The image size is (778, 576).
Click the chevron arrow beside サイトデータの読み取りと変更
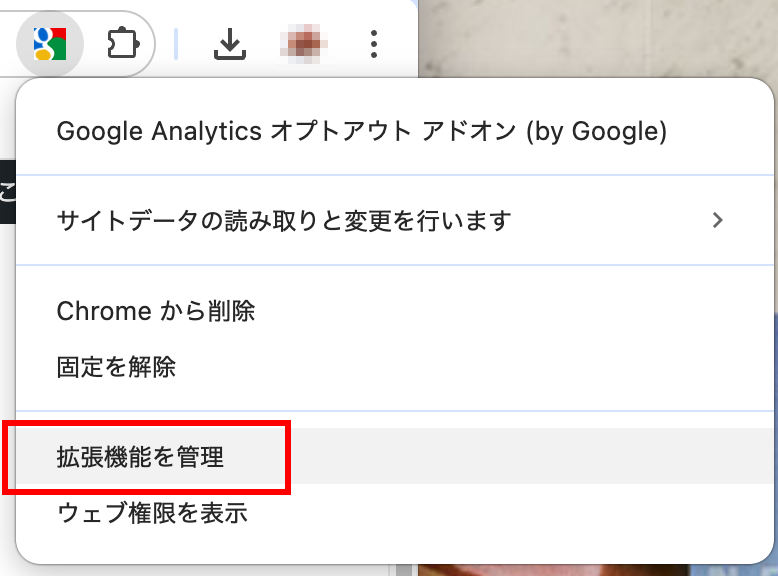(x=717, y=220)
